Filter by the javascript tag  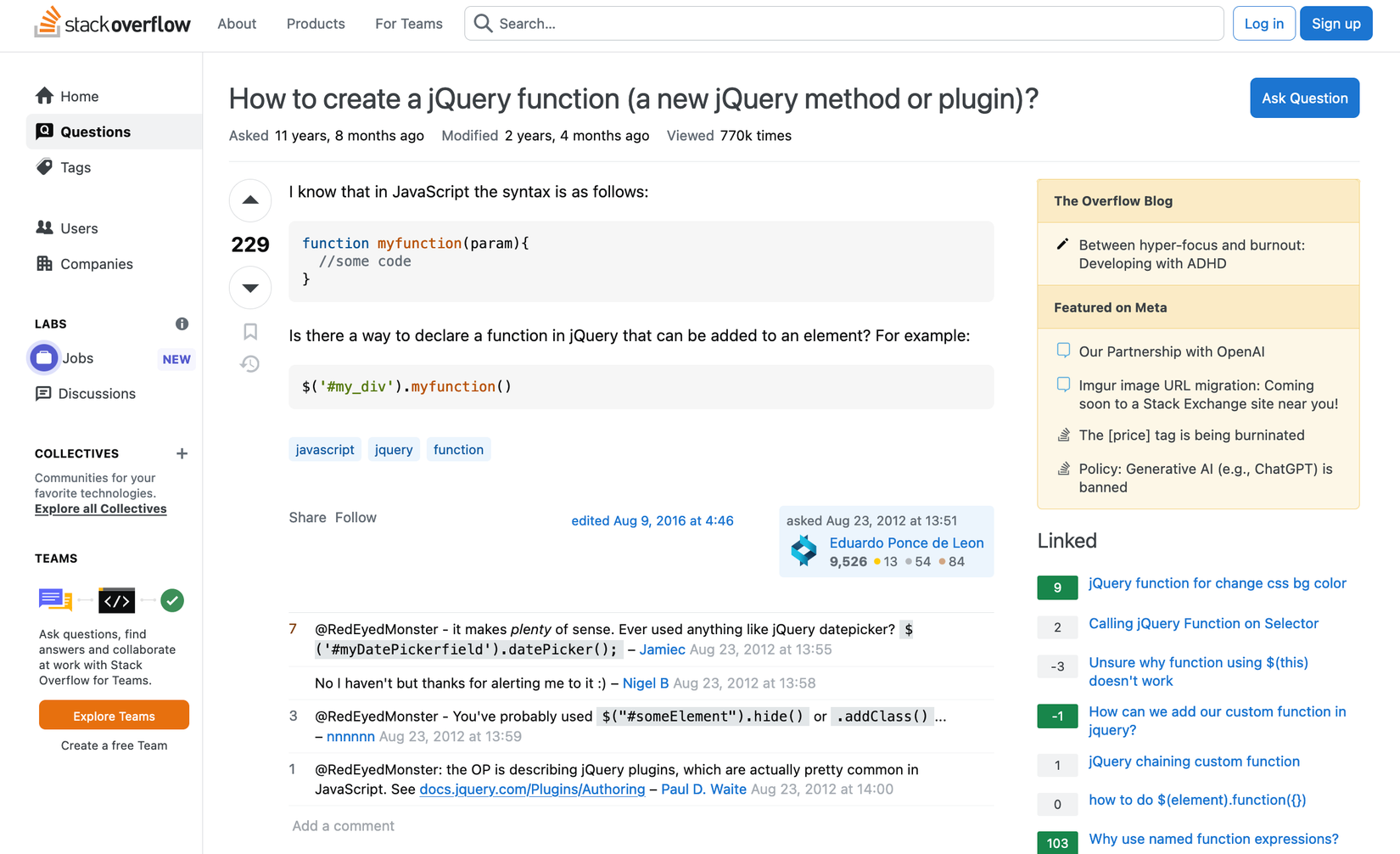(x=325, y=449)
